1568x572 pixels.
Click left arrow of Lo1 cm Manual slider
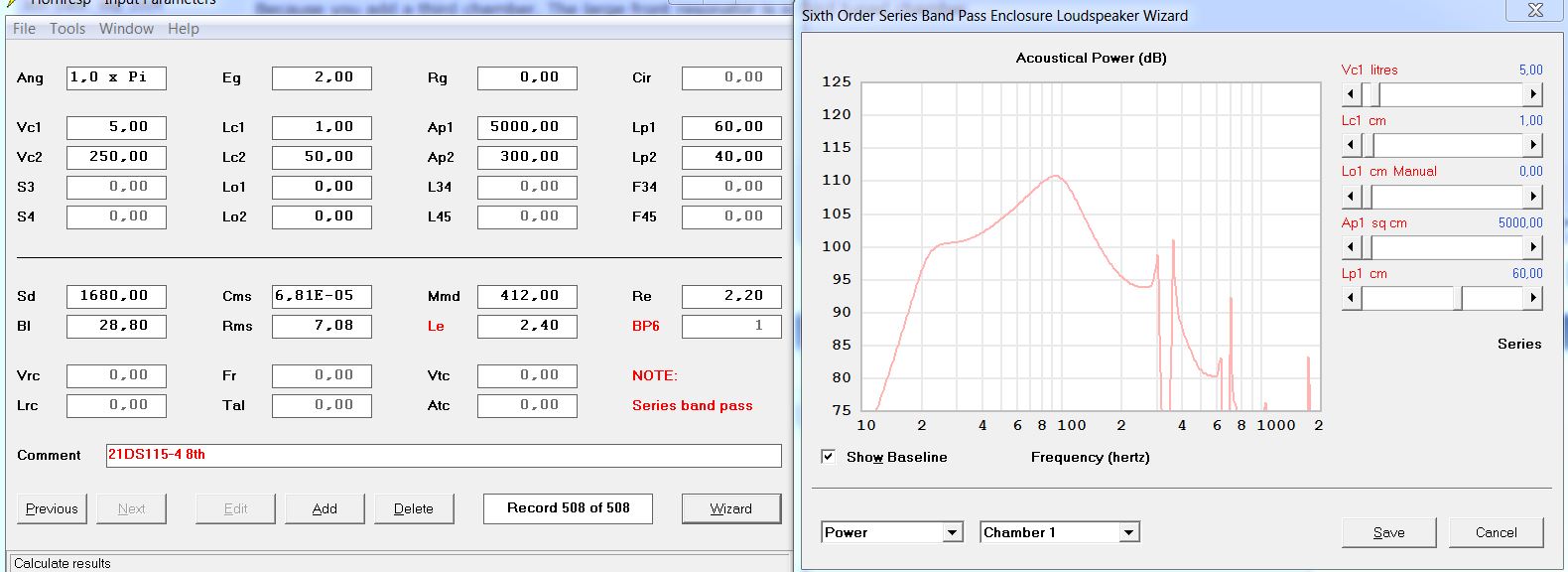1351,196
